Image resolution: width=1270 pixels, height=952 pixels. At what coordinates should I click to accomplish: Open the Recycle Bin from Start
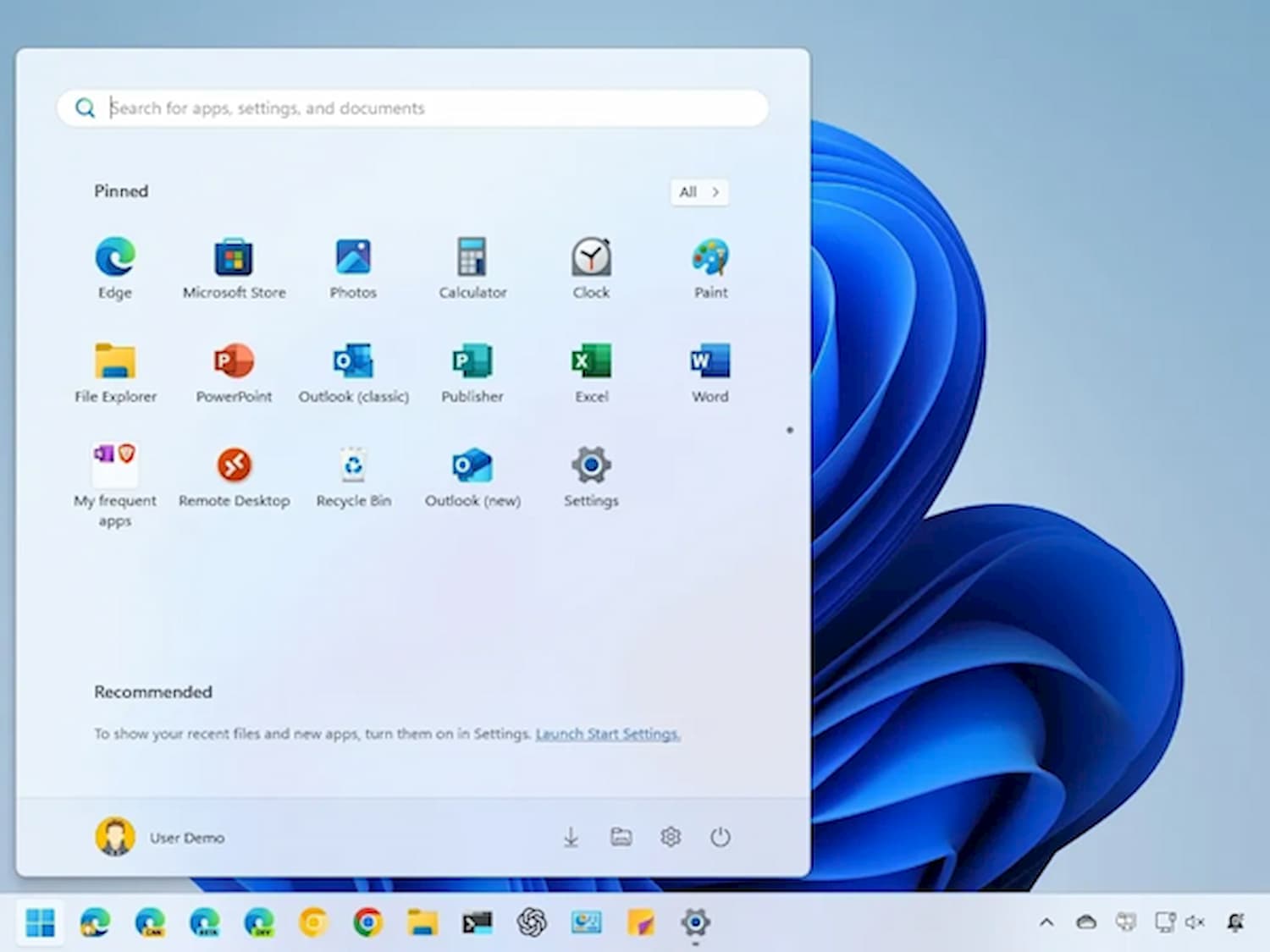354,474
